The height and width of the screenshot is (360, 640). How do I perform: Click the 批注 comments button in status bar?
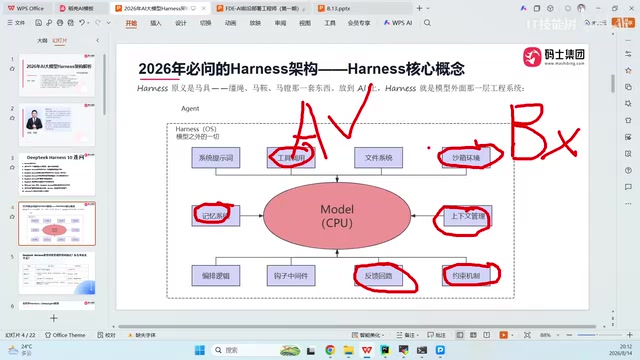436,335
